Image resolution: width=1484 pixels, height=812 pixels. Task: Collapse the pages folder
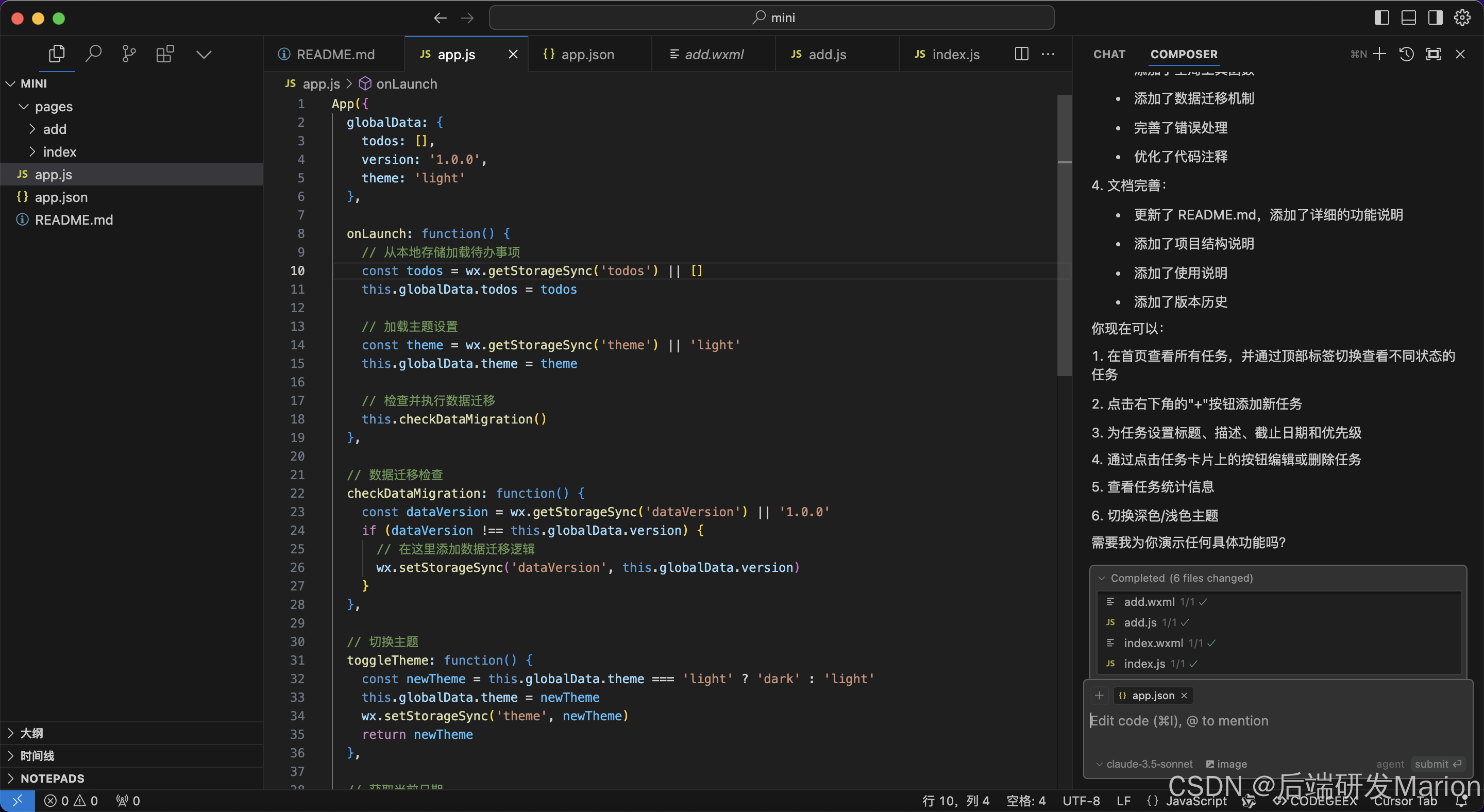click(131, 107)
